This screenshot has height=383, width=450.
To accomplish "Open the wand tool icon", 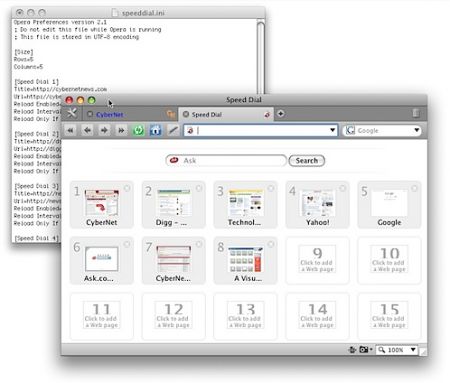I will [x=172, y=130].
